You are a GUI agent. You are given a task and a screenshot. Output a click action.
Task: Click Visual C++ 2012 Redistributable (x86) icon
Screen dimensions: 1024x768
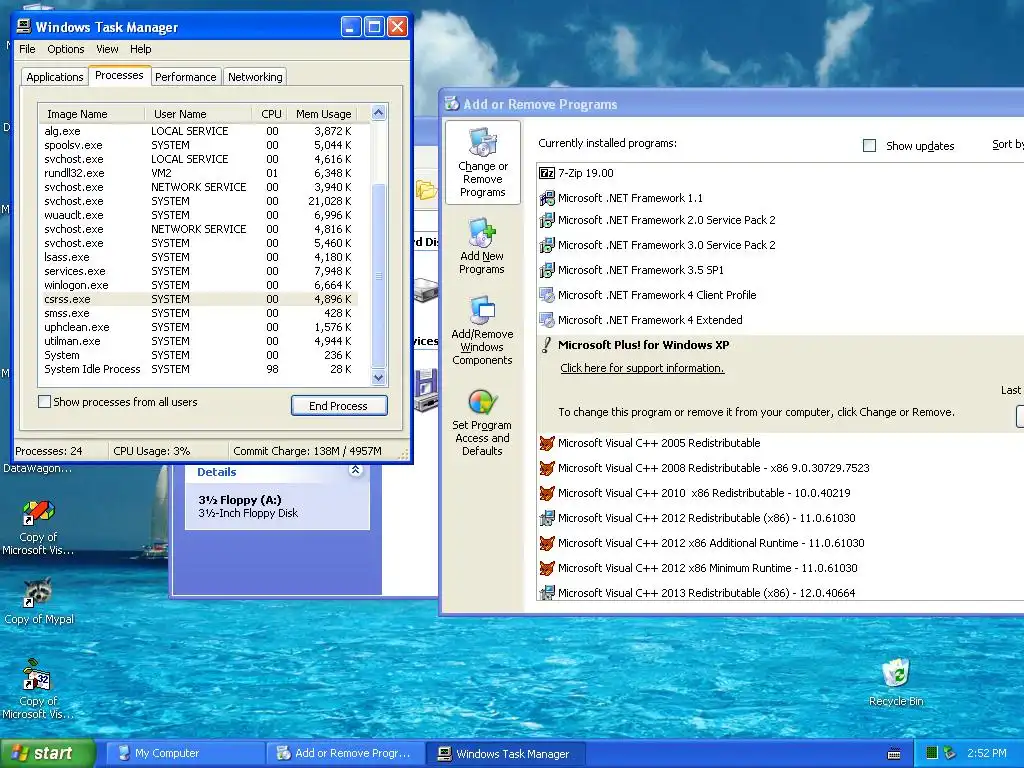pos(547,518)
